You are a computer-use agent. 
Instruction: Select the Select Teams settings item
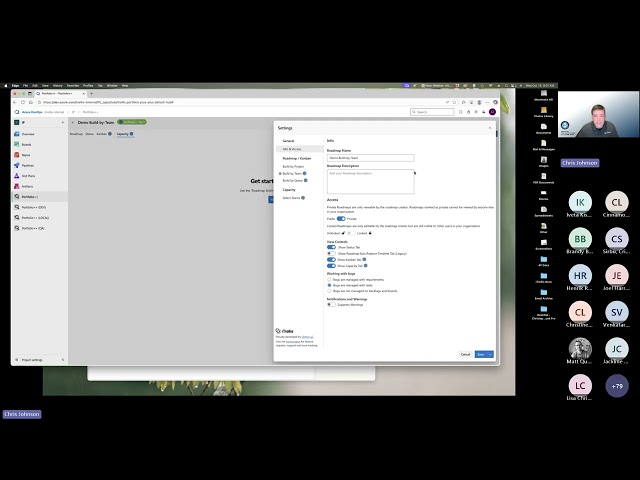[x=291, y=198]
